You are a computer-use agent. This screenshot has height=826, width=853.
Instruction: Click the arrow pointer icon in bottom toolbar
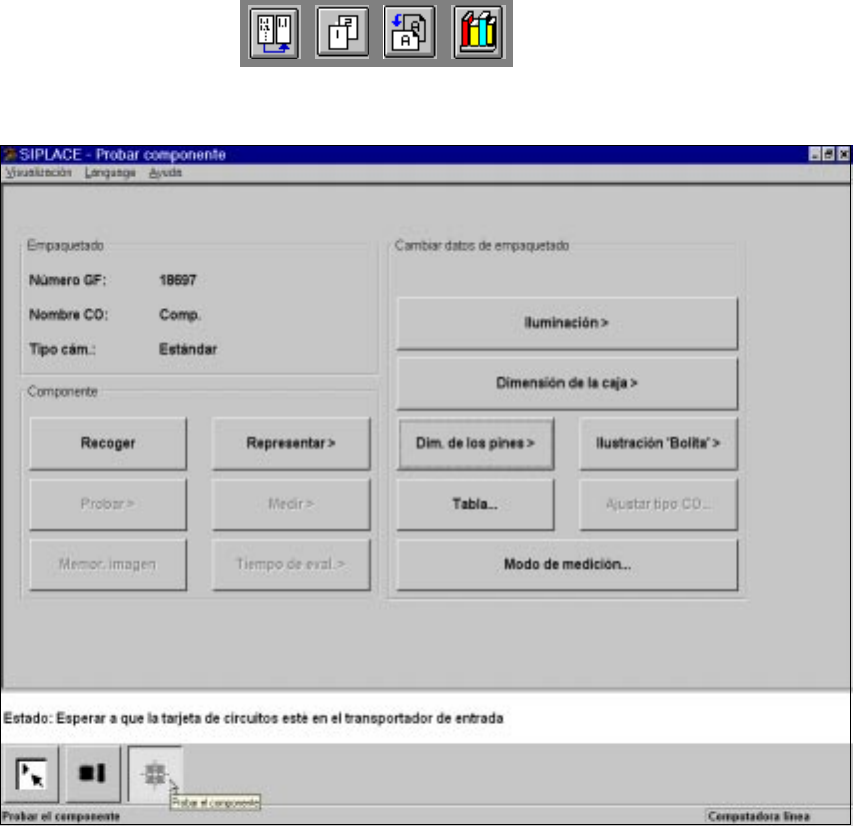point(30,774)
